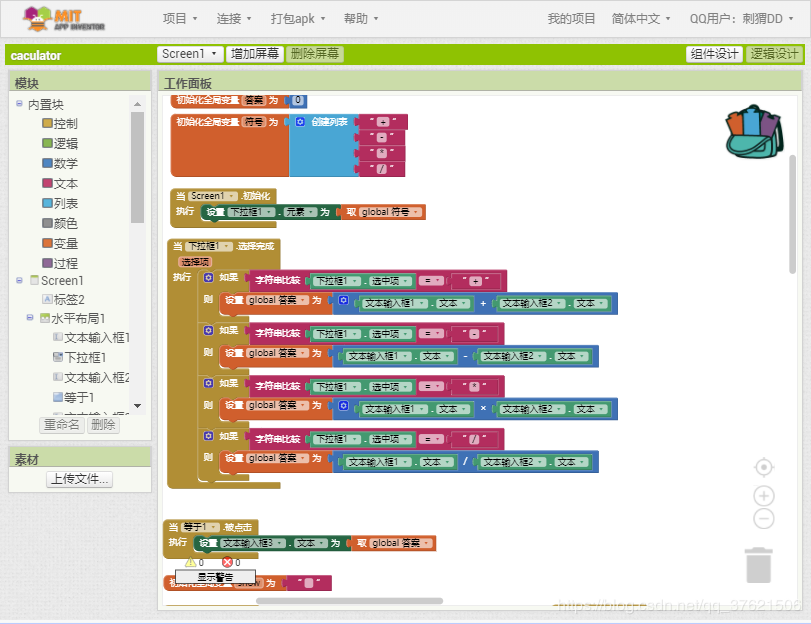The image size is (811, 624).
Task: Collapse the 水平布局1 tree node
Action: pyautogui.click(x=31, y=318)
